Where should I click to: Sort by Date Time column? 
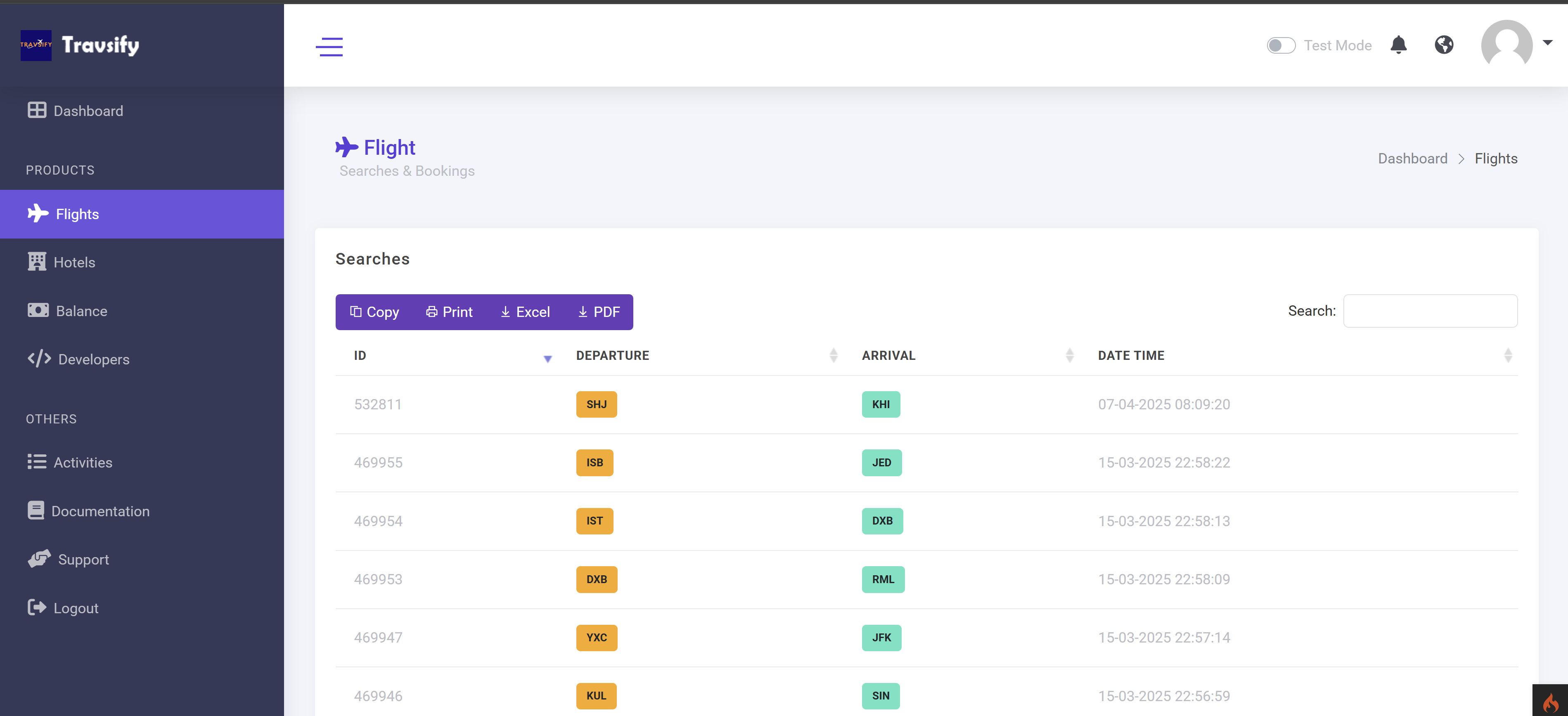coord(1507,355)
